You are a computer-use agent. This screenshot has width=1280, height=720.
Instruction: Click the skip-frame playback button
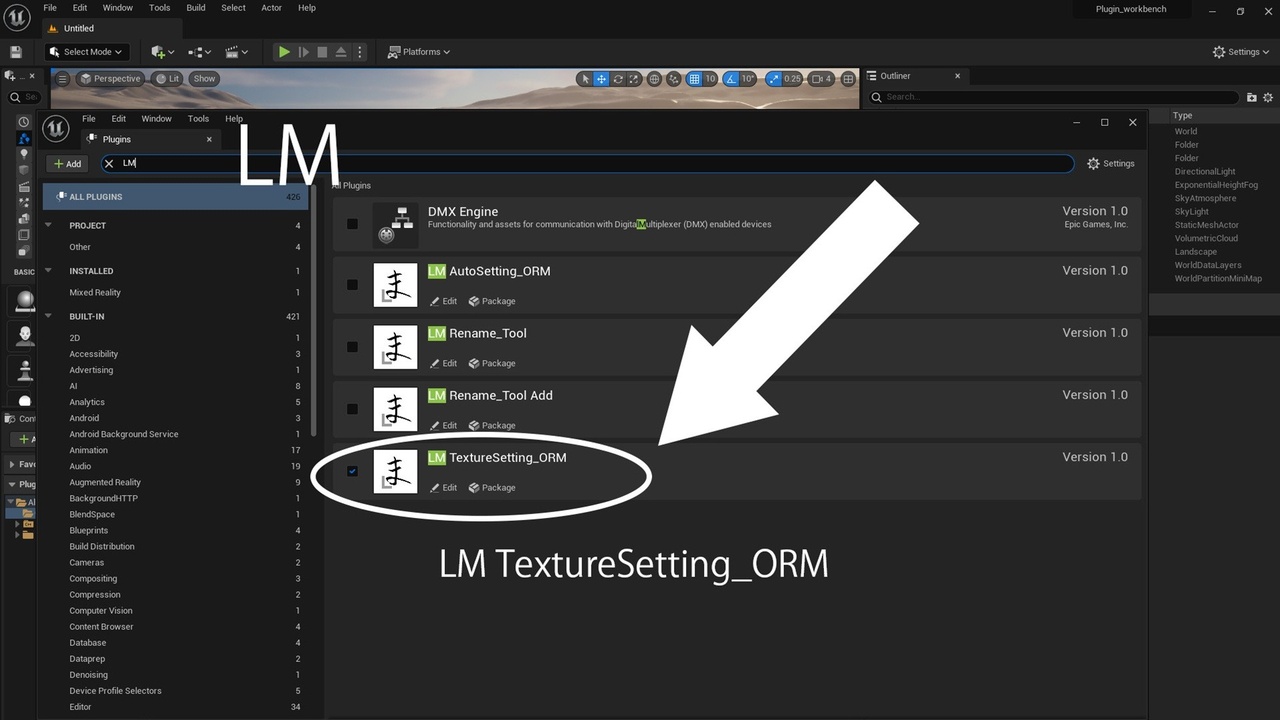coord(303,52)
